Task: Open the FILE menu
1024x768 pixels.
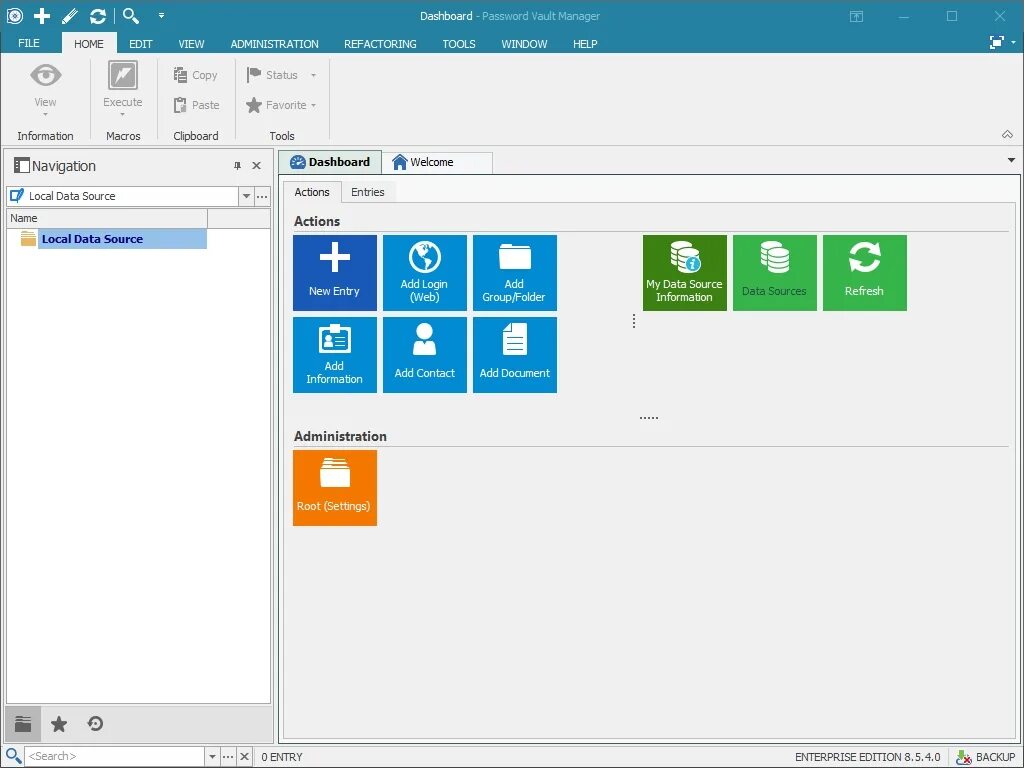Action: coord(29,43)
